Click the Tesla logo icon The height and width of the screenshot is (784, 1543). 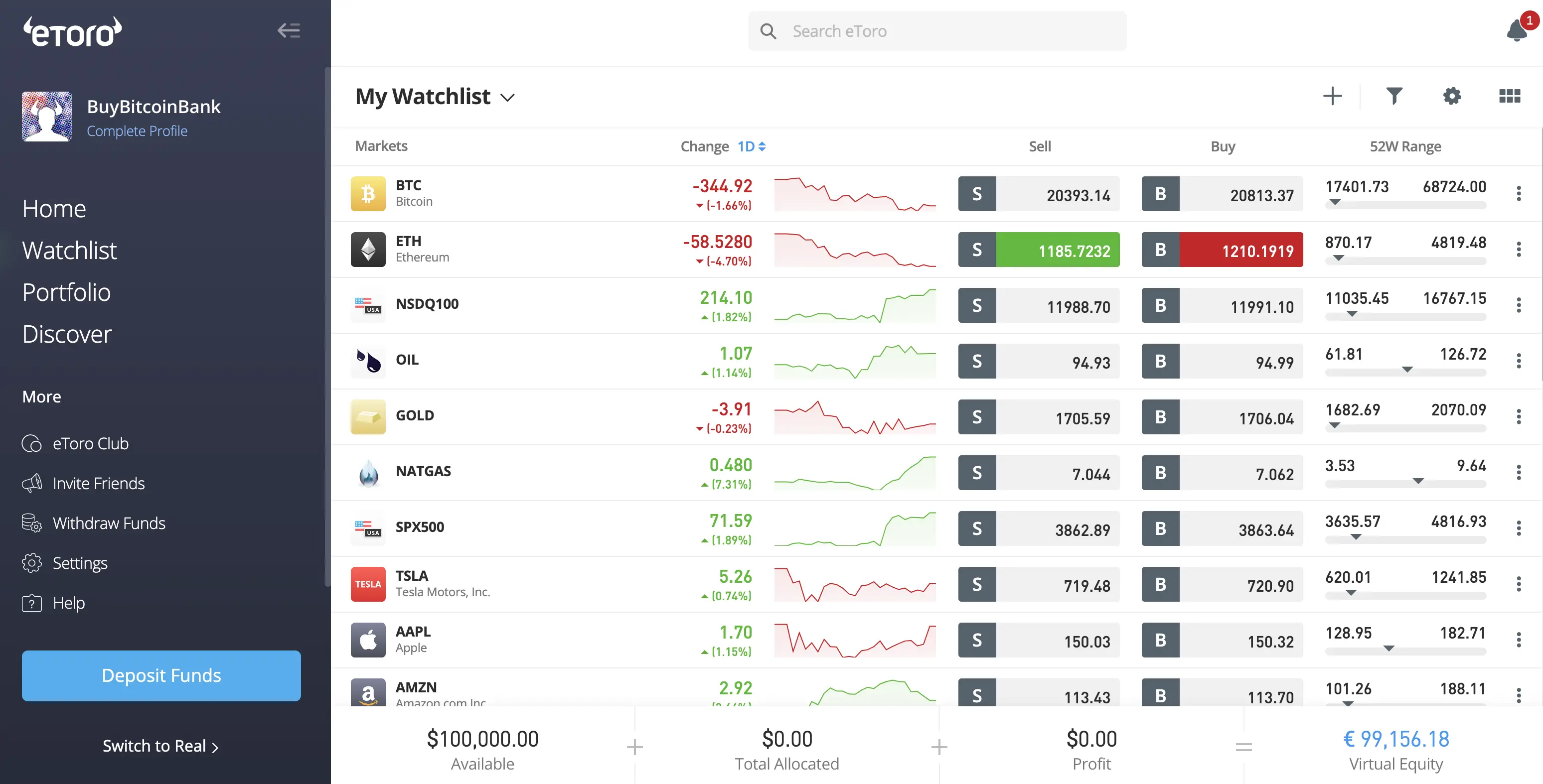368,583
